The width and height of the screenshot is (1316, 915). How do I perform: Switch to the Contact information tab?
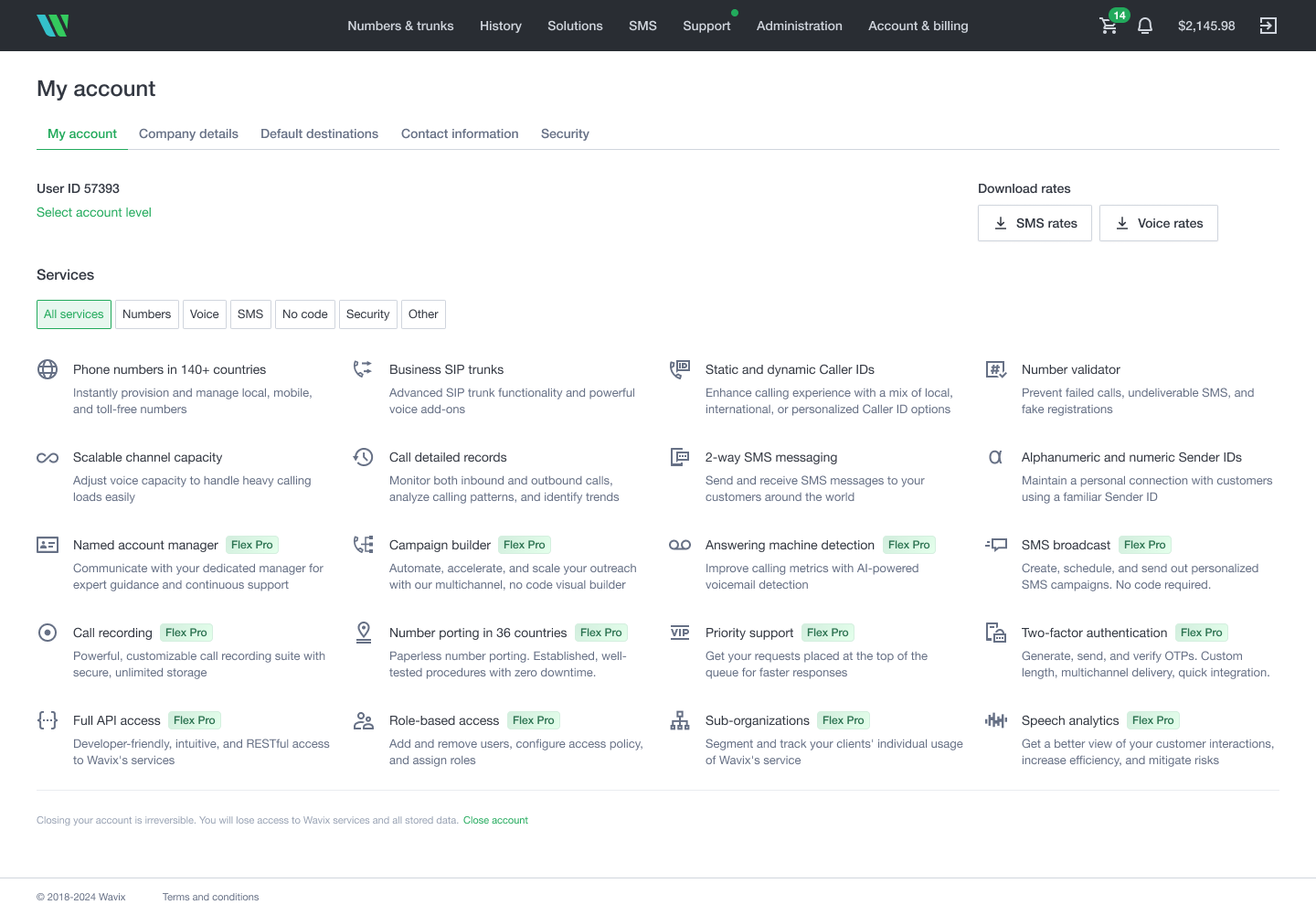point(460,133)
